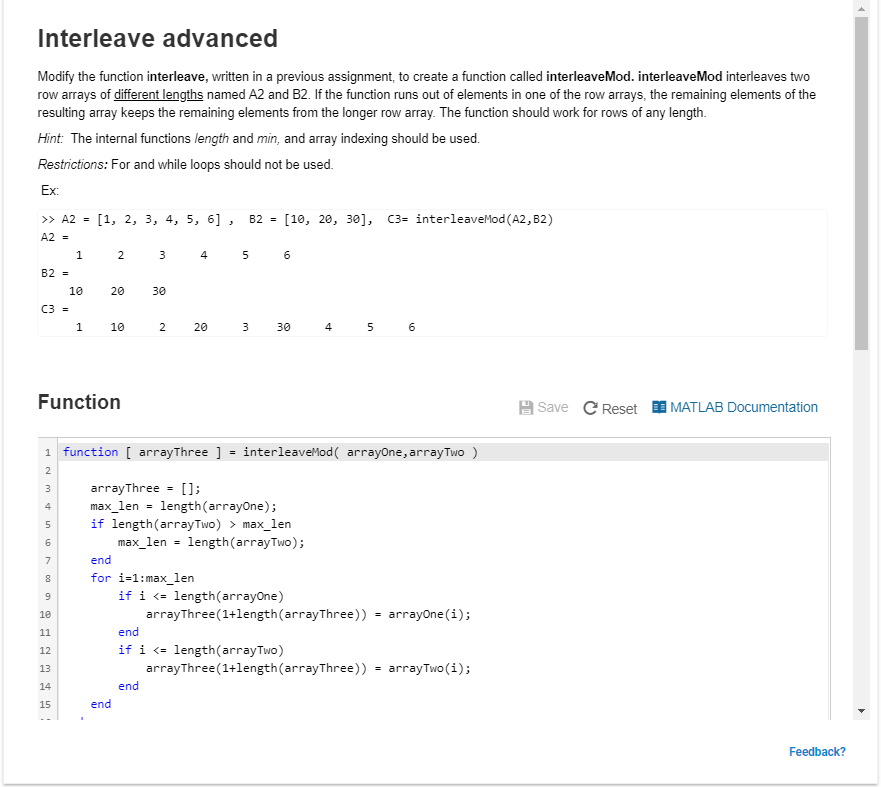Click line number 8 in the editor
The width and height of the screenshot is (881, 787).
[x=45, y=577]
